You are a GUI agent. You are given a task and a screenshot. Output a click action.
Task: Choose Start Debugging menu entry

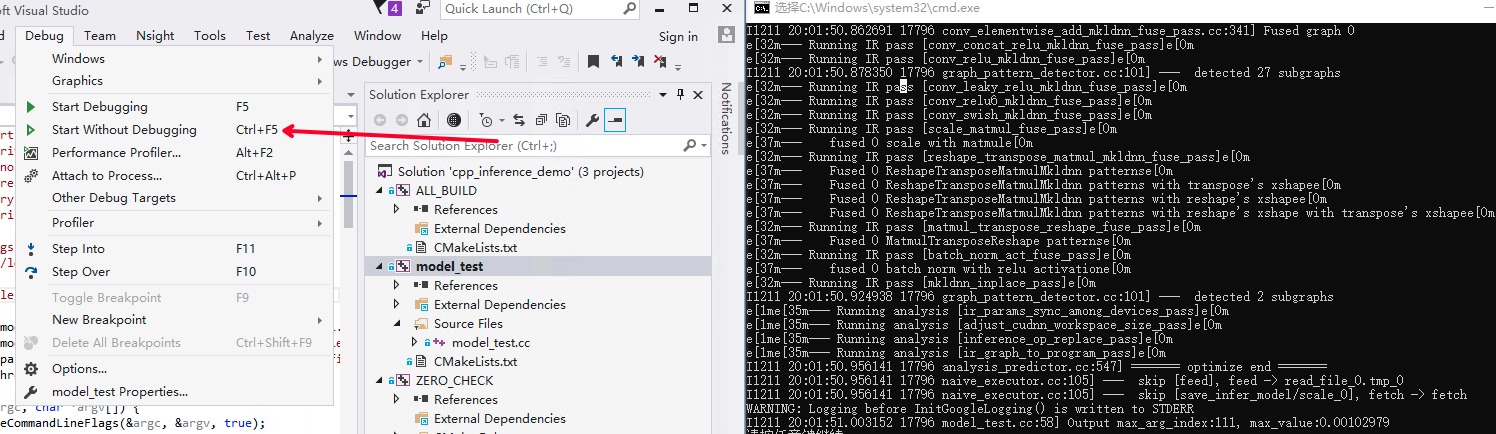click(x=175, y=107)
